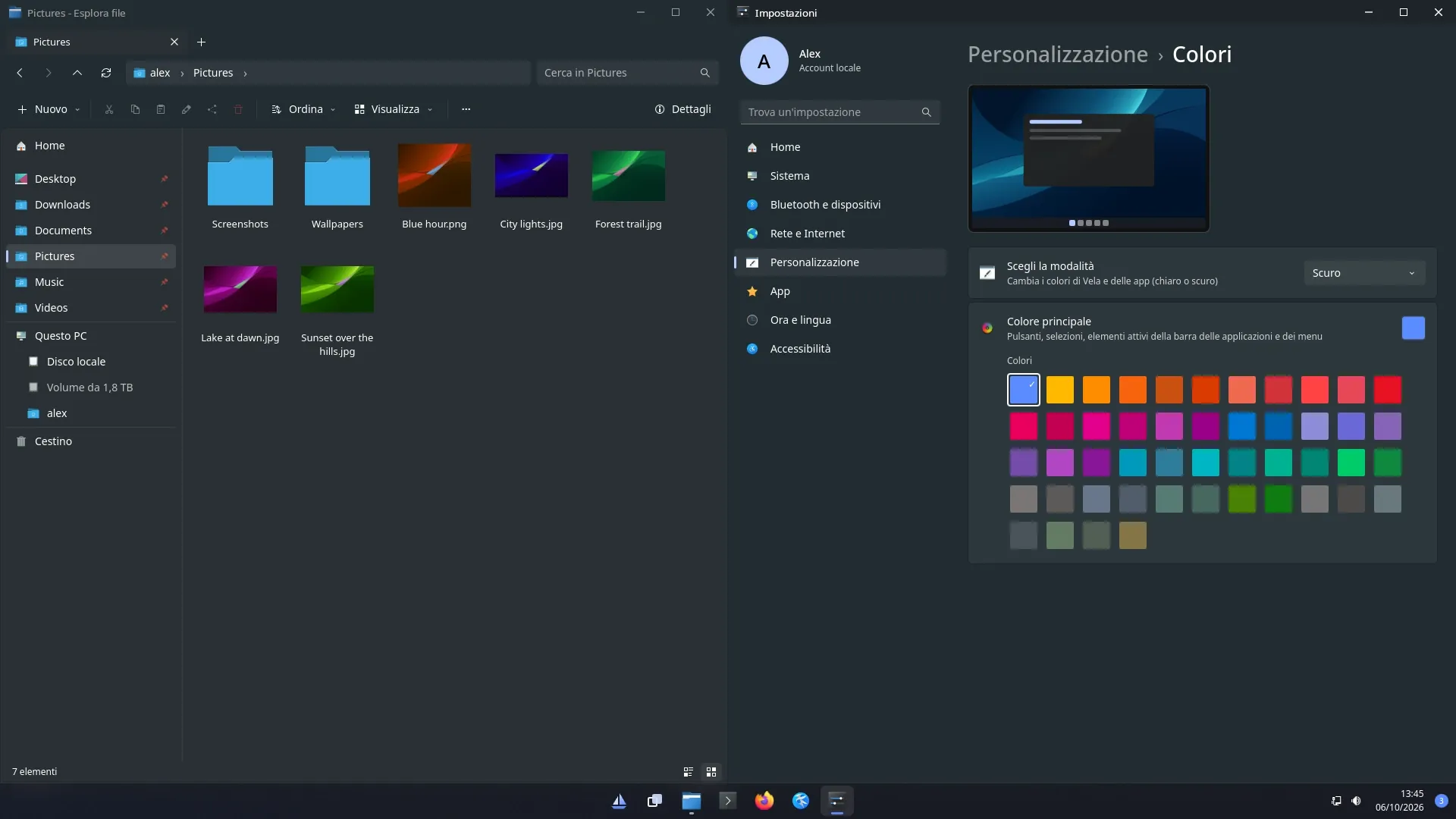
Task: Switch to large icons grid view at bottom
Action: click(711, 772)
